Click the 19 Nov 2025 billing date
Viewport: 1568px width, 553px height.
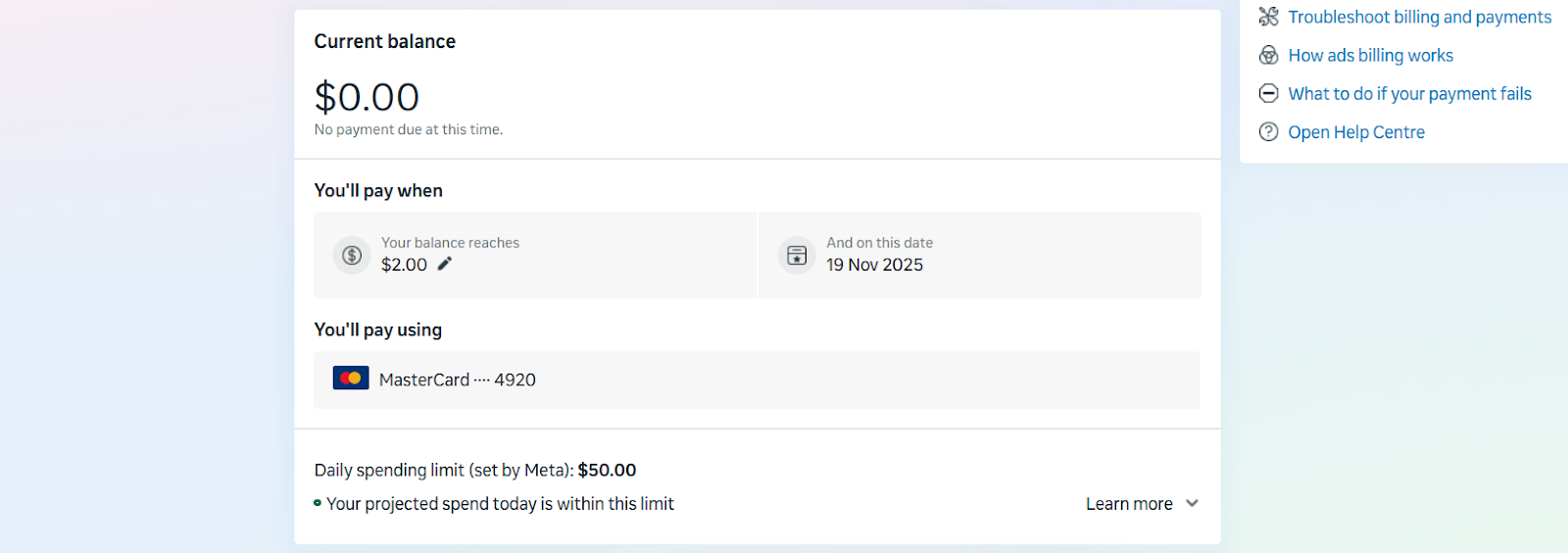874,265
